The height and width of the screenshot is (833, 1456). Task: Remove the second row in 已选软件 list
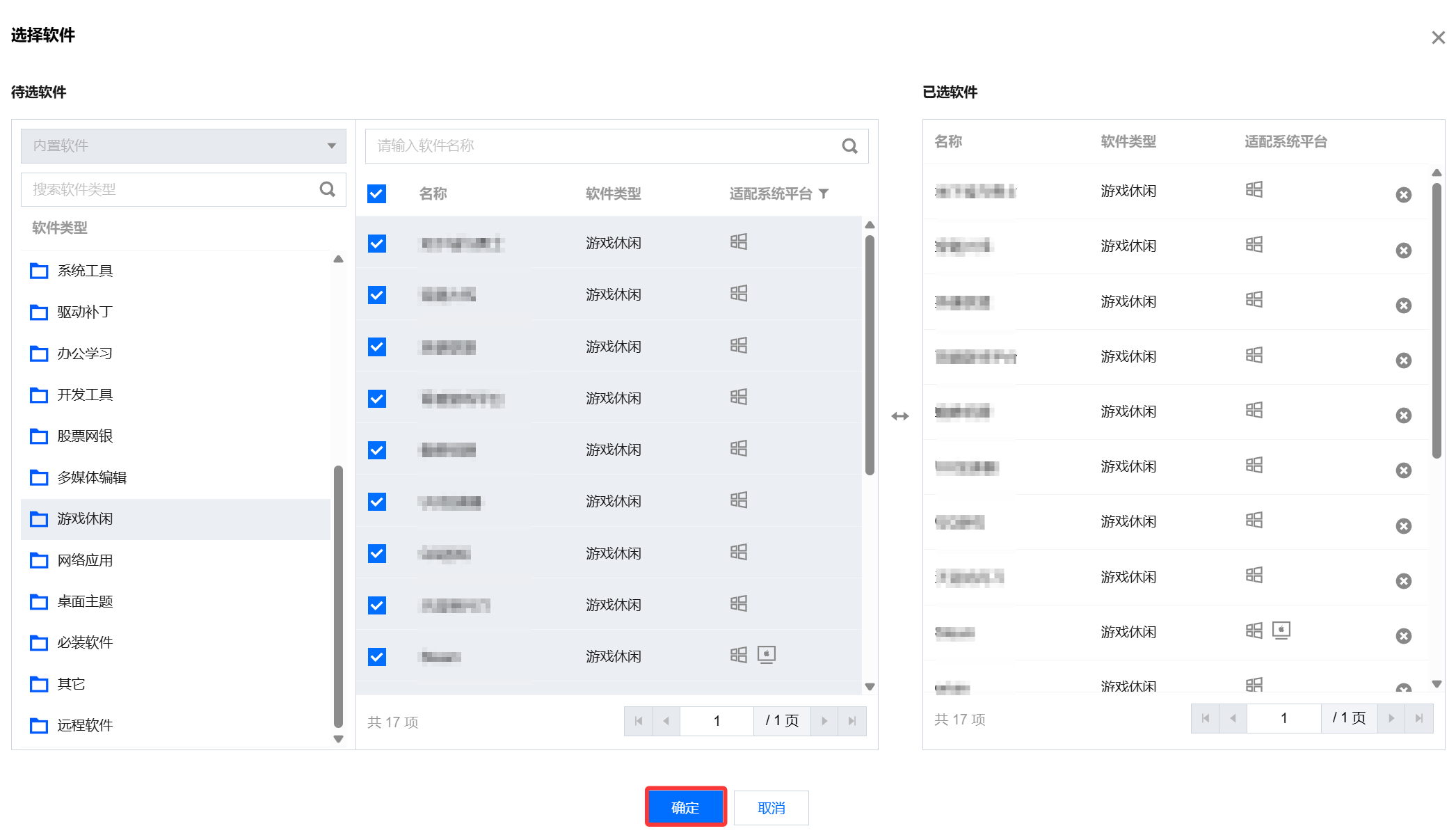click(1404, 251)
